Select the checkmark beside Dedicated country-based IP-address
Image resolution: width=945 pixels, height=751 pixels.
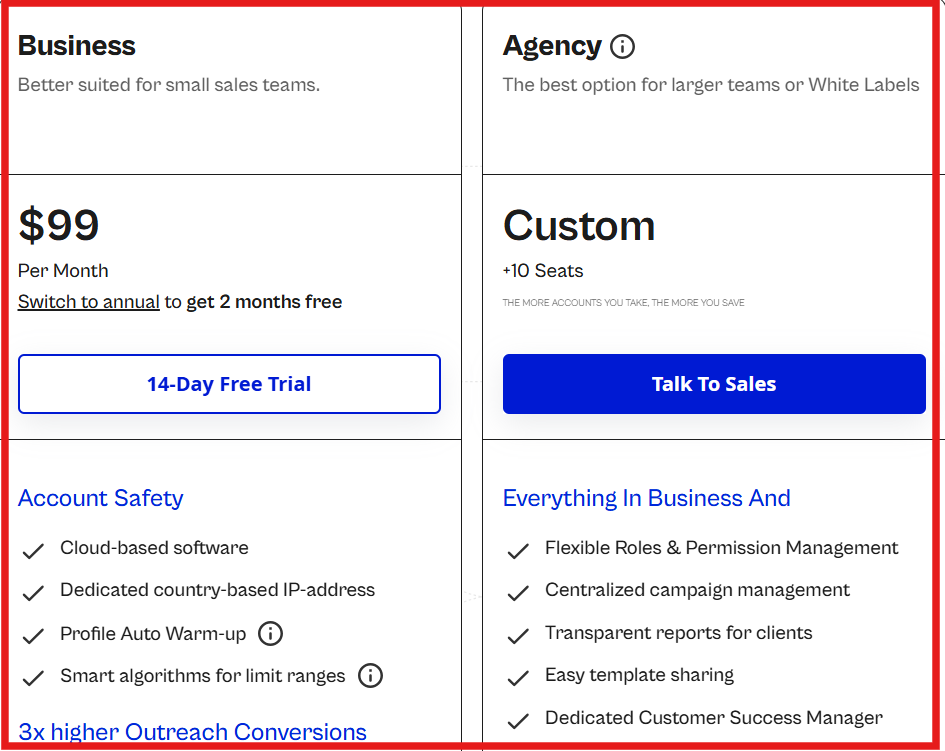(x=33, y=590)
